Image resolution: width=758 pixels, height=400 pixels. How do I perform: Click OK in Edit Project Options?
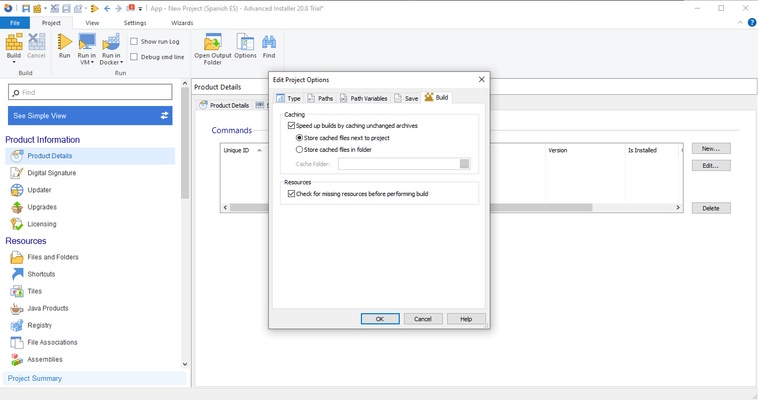[380, 319]
